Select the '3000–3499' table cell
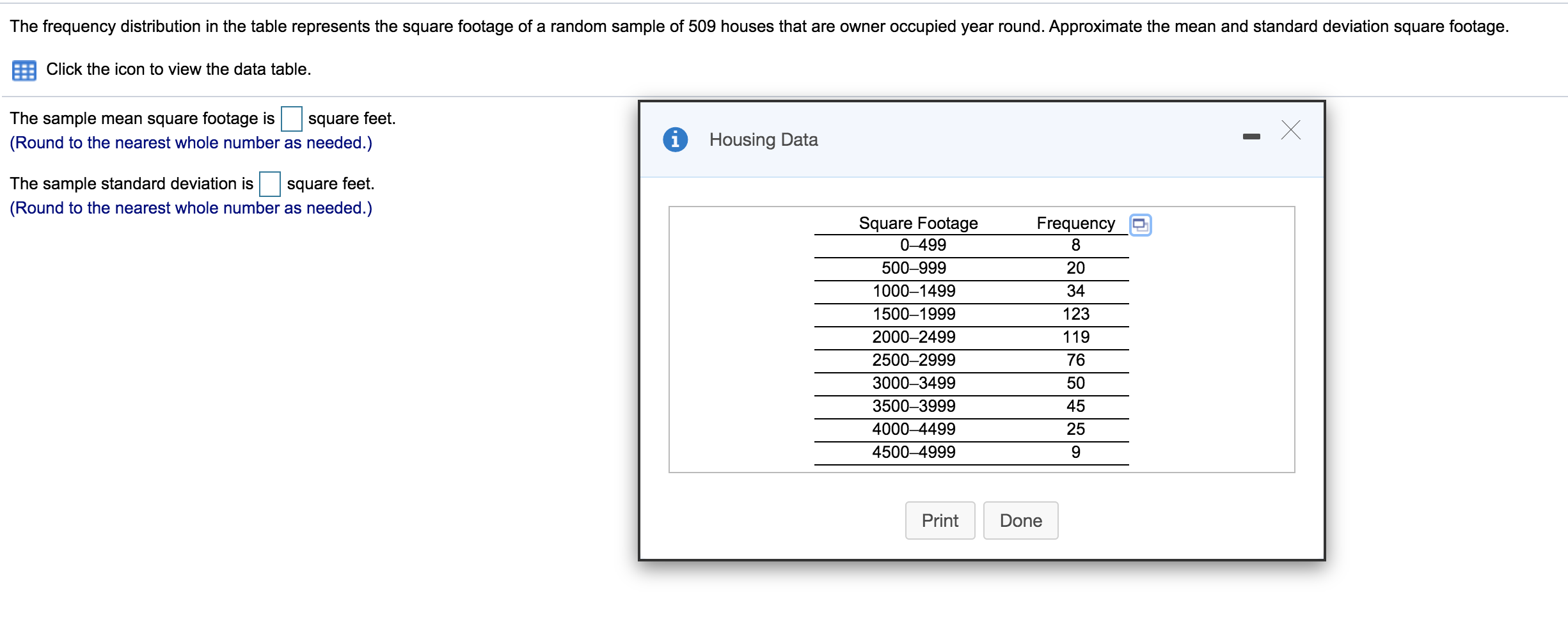 pos(914,383)
